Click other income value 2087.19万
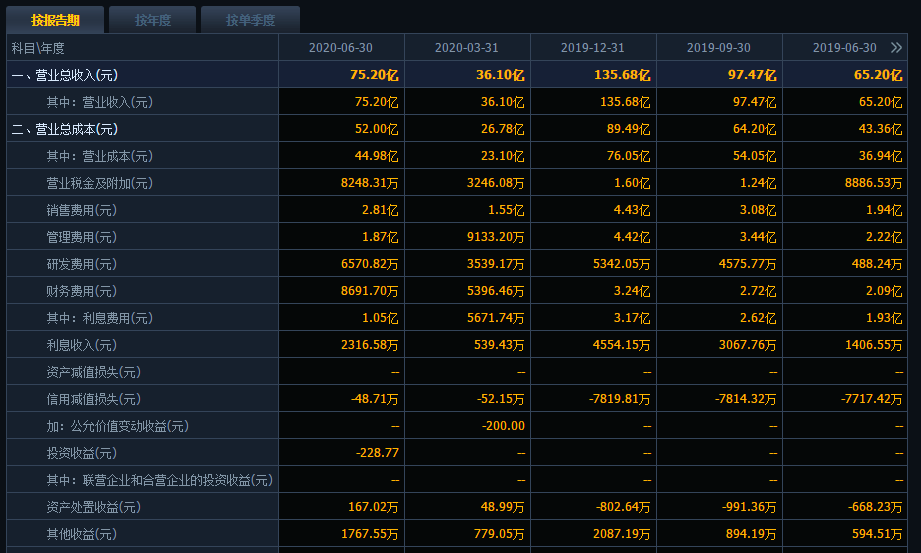This screenshot has height=553, width=921. pos(621,534)
